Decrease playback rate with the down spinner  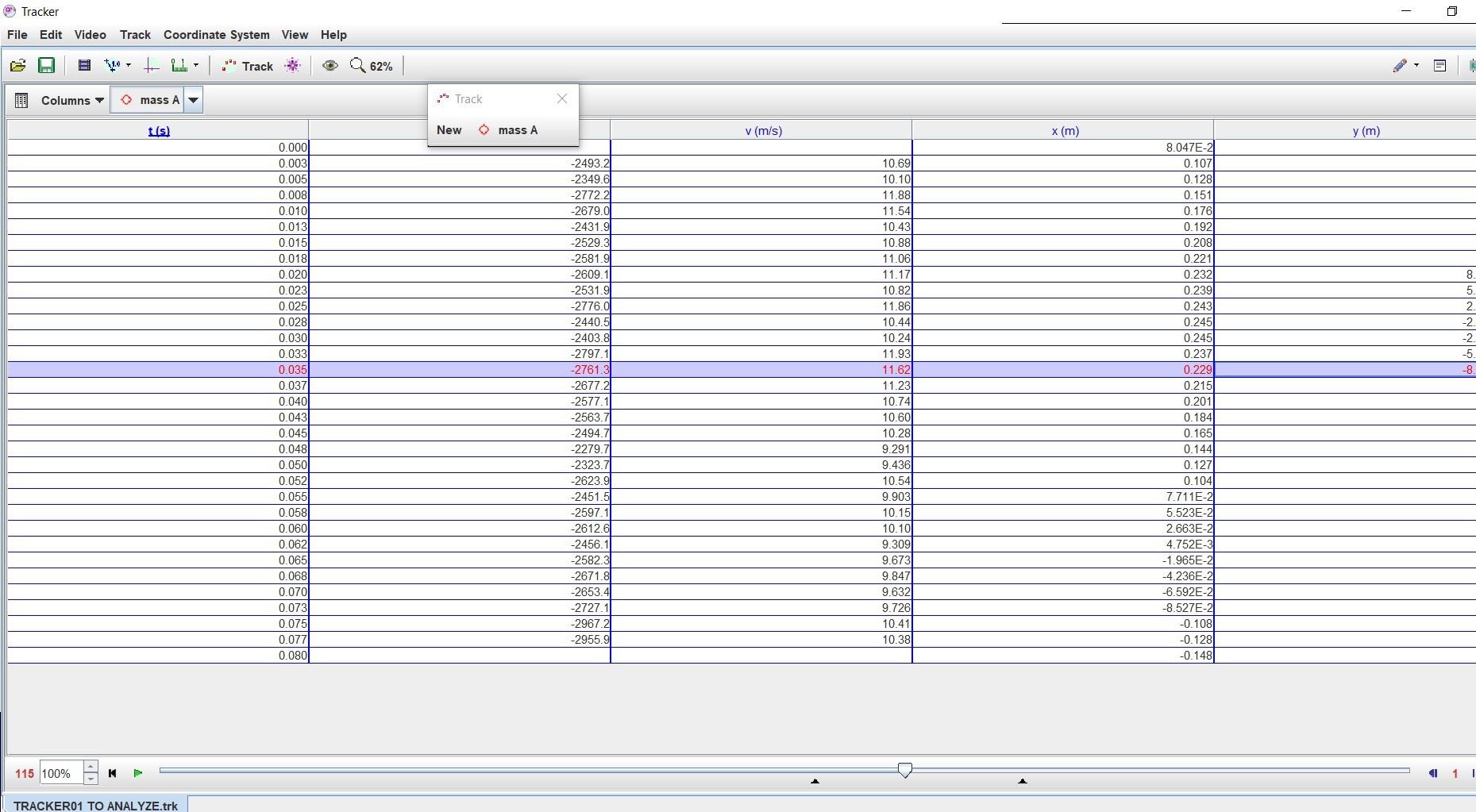tap(91, 779)
